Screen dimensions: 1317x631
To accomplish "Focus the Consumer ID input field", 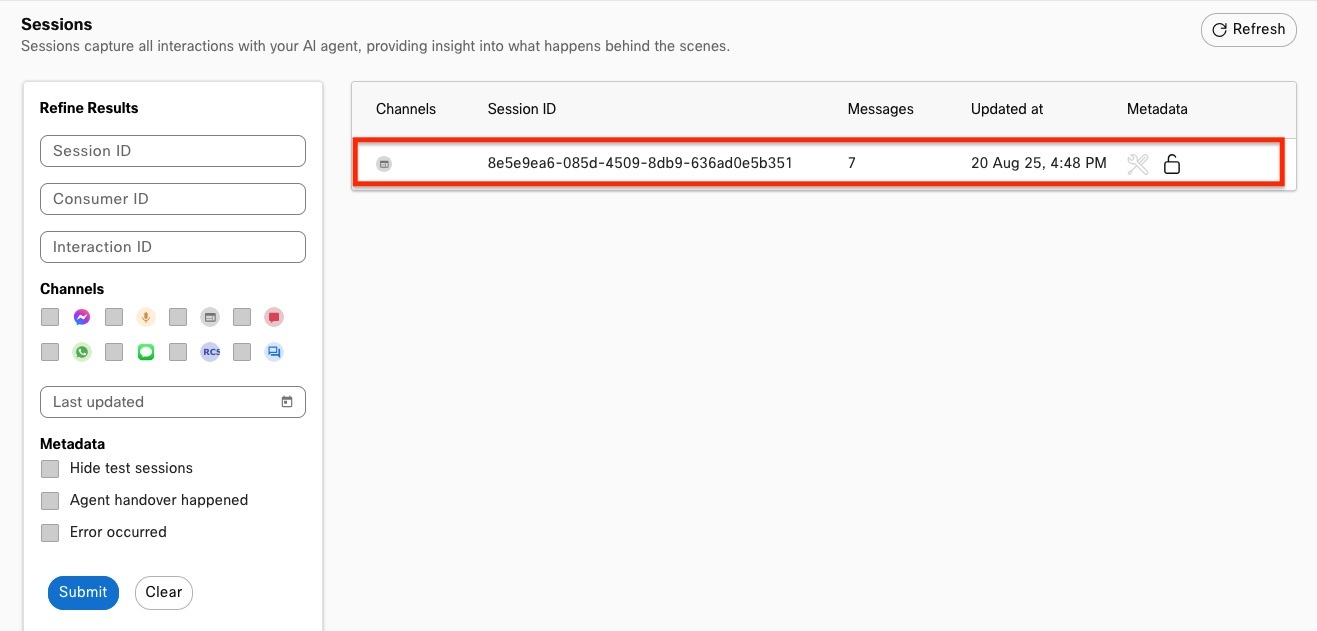I will (173, 199).
